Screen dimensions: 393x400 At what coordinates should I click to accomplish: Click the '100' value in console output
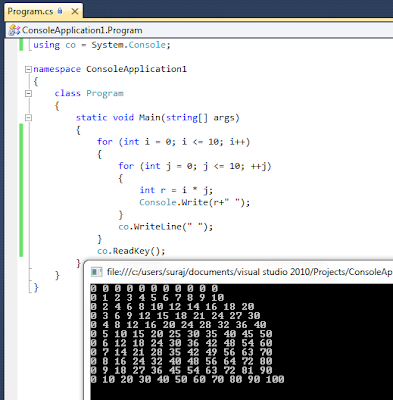coord(275,379)
